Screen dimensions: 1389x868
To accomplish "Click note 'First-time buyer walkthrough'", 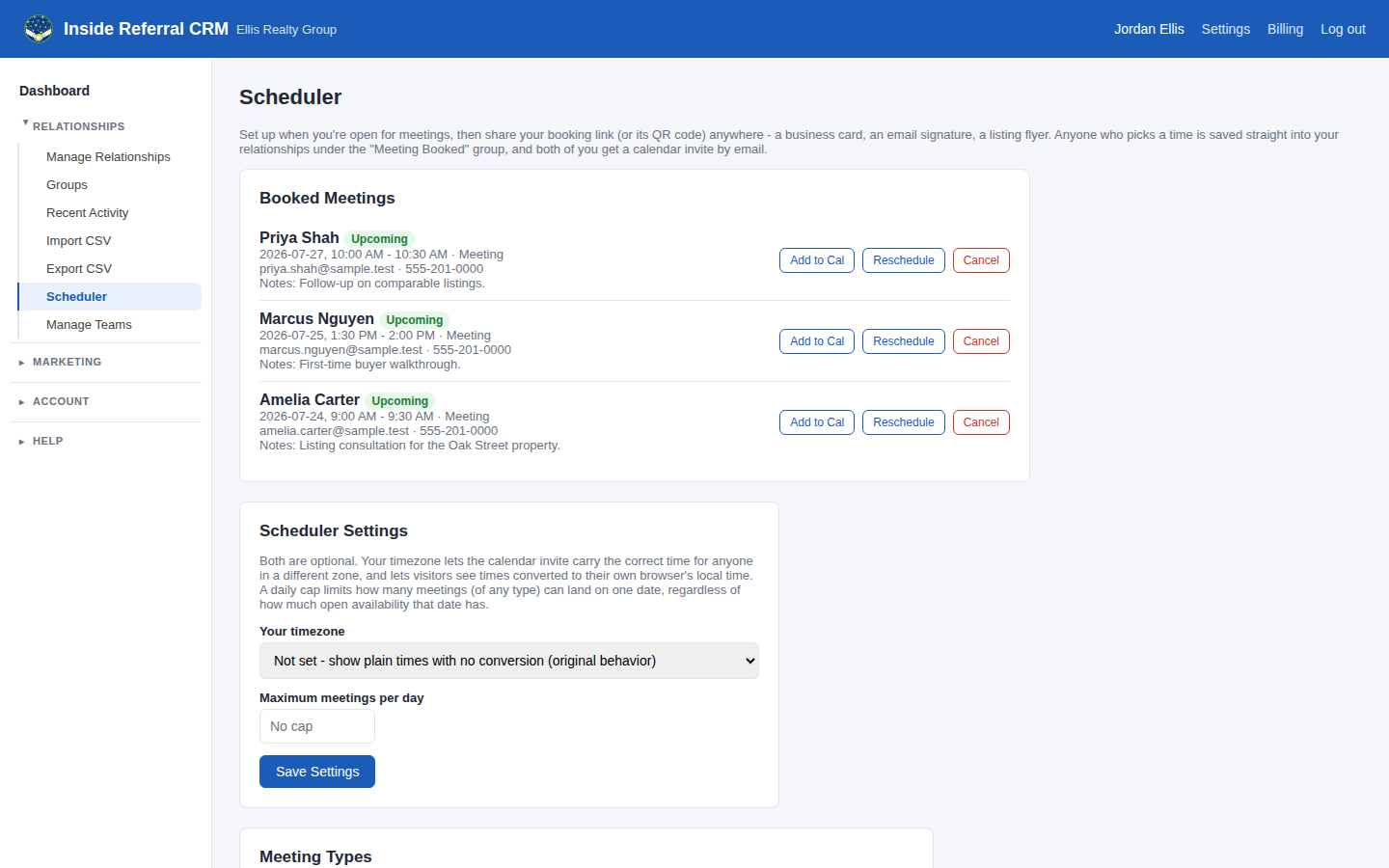I will 360,365.
